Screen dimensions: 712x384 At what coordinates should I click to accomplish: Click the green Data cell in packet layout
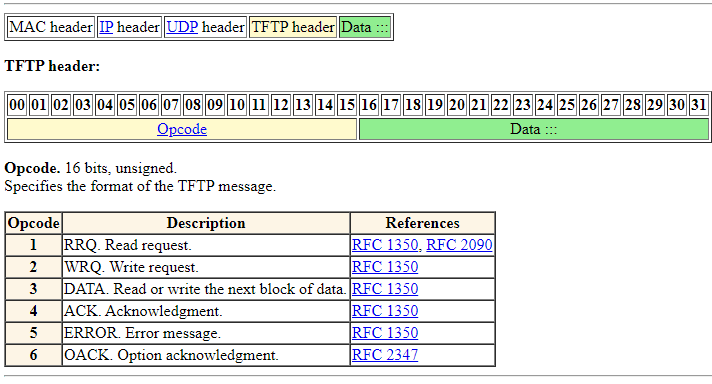(365, 27)
